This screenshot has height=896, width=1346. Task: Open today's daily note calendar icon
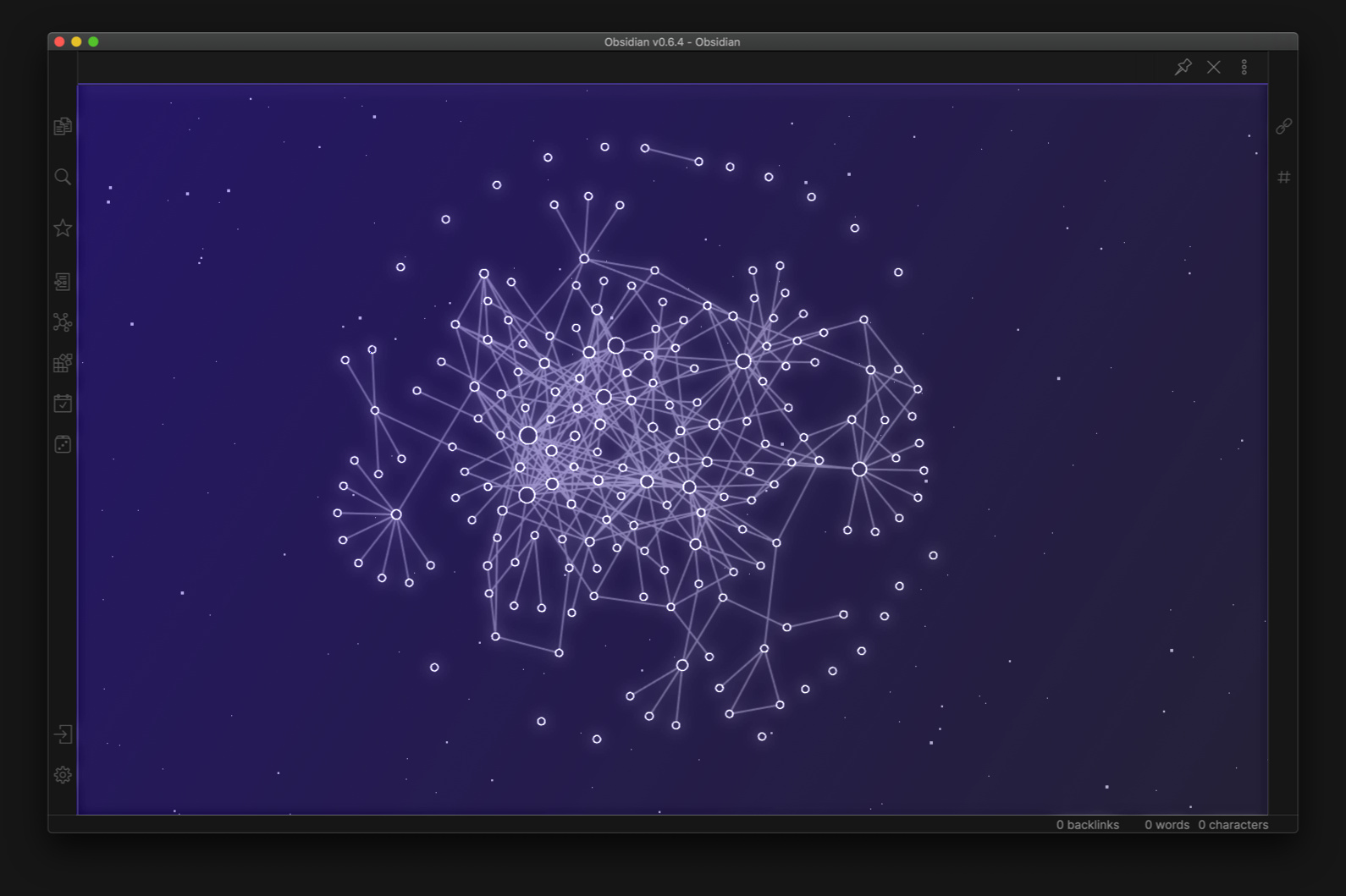63,404
